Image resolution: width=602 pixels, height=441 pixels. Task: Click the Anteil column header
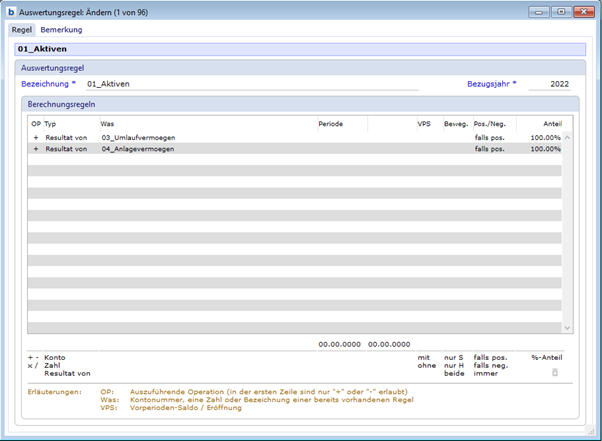[x=551, y=123]
